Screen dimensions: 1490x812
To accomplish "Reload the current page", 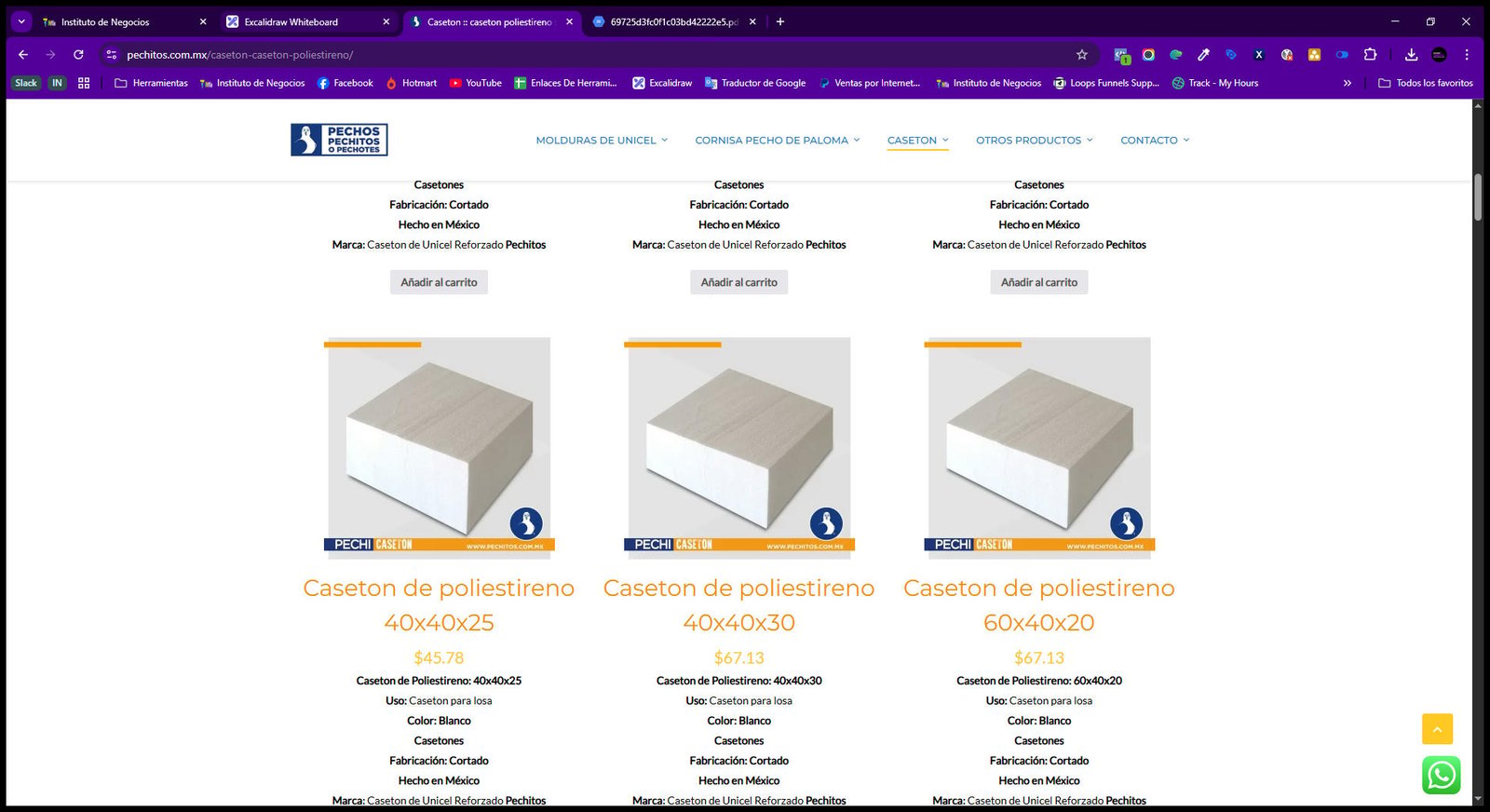I will (x=78, y=55).
